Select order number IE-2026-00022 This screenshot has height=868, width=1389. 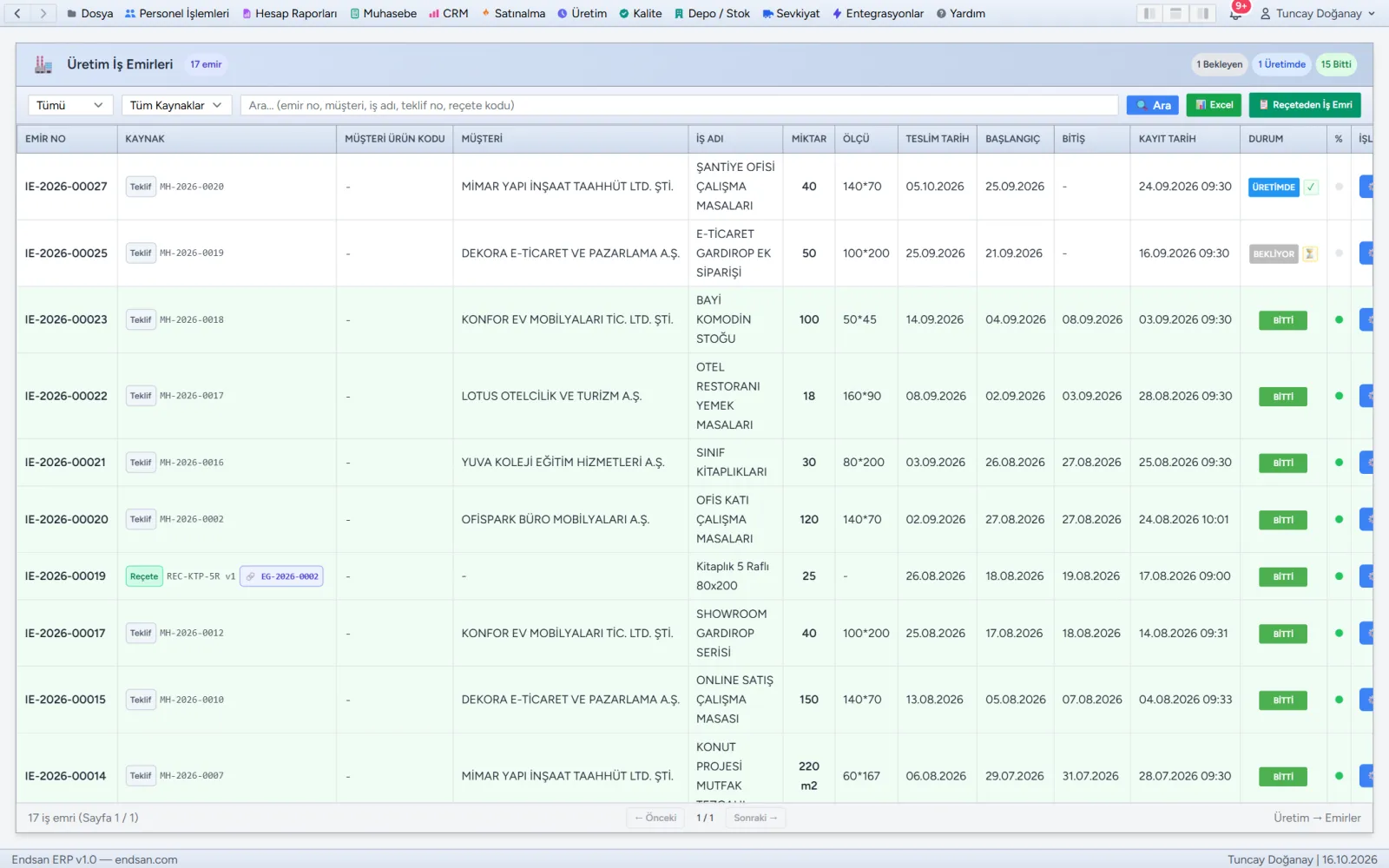(66, 396)
